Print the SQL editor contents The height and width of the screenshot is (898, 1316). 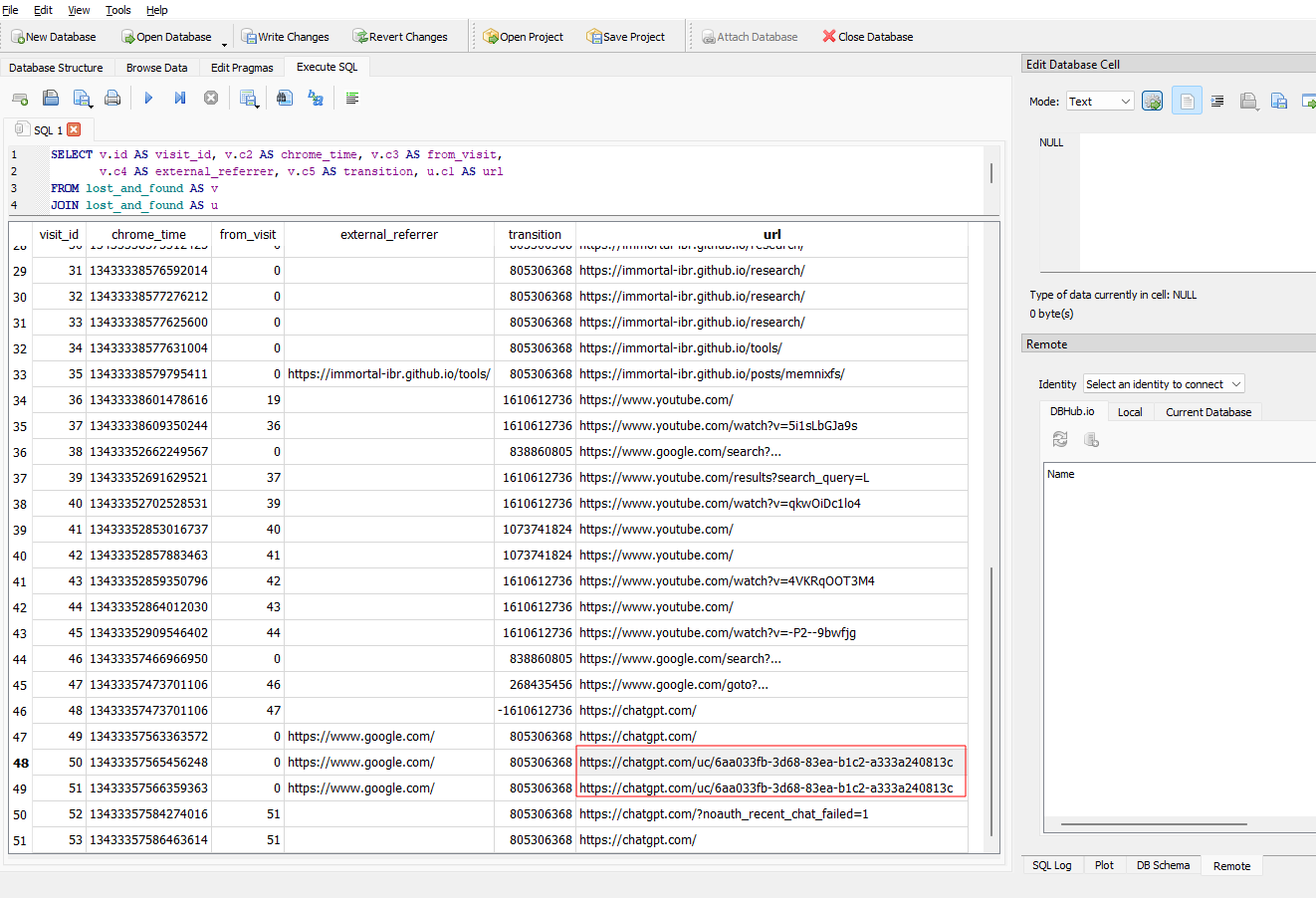pos(112,99)
